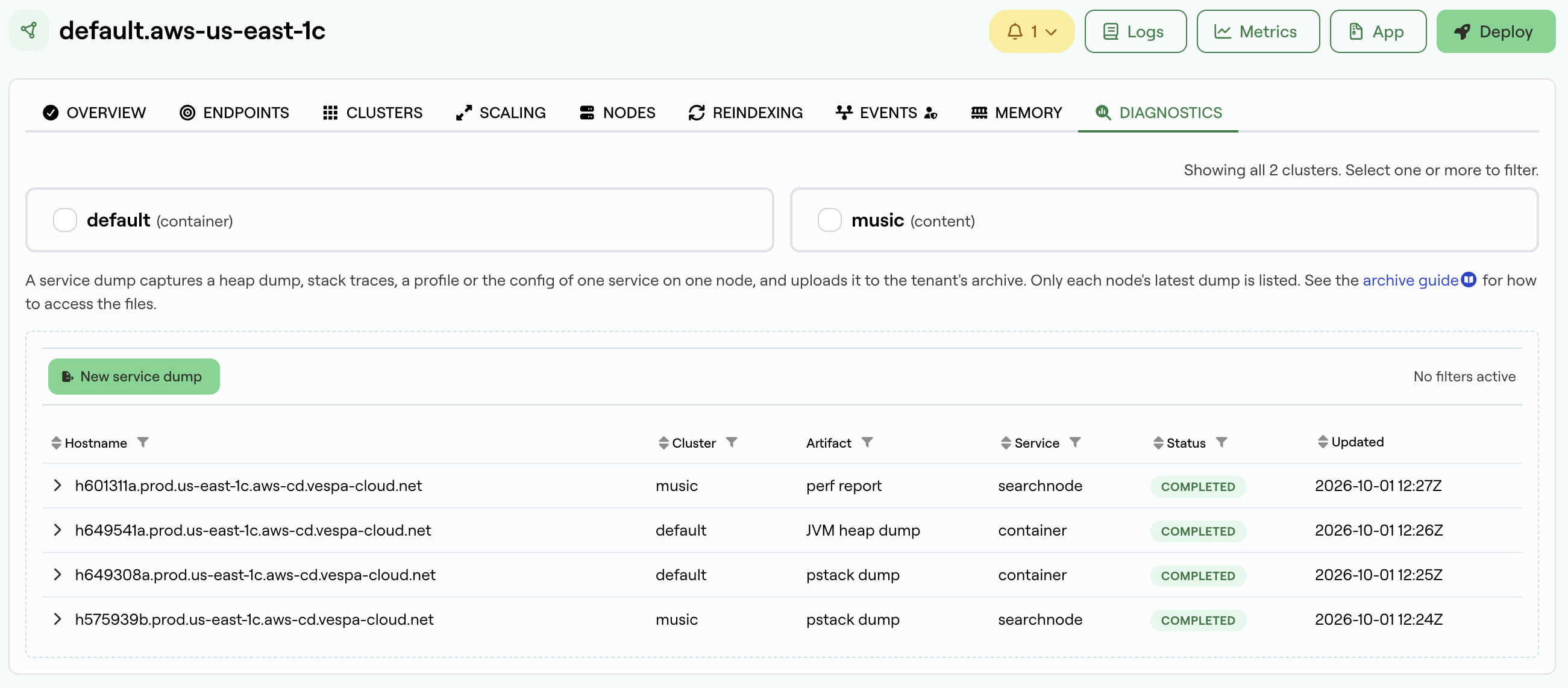
Task: Check the default container cluster checkbox
Action: click(65, 220)
